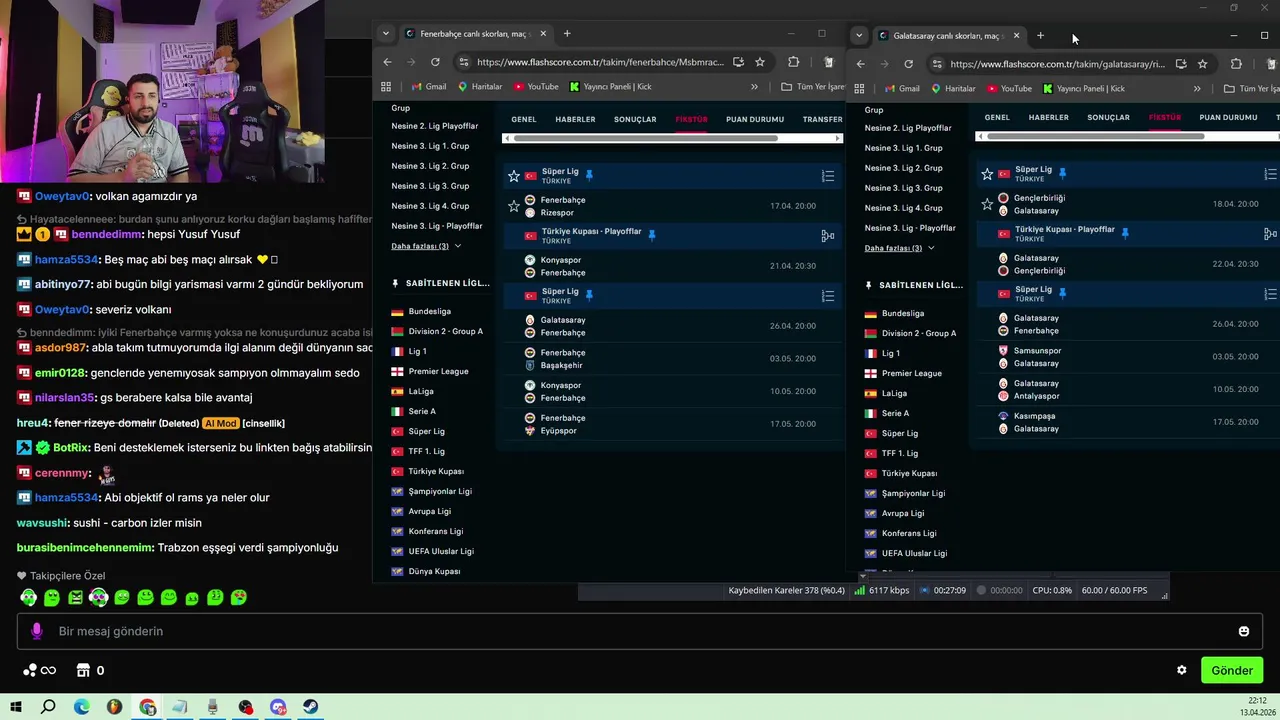This screenshot has width=1280, height=720.
Task: Reload the Fenerbahçe flashscore page
Action: click(435, 62)
